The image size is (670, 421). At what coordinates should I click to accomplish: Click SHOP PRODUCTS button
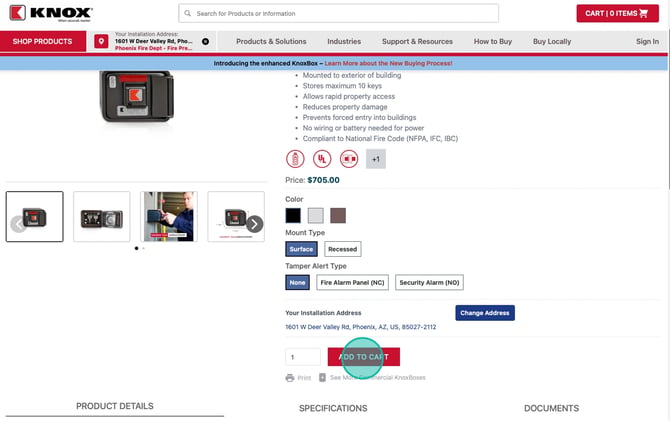tap(43, 41)
